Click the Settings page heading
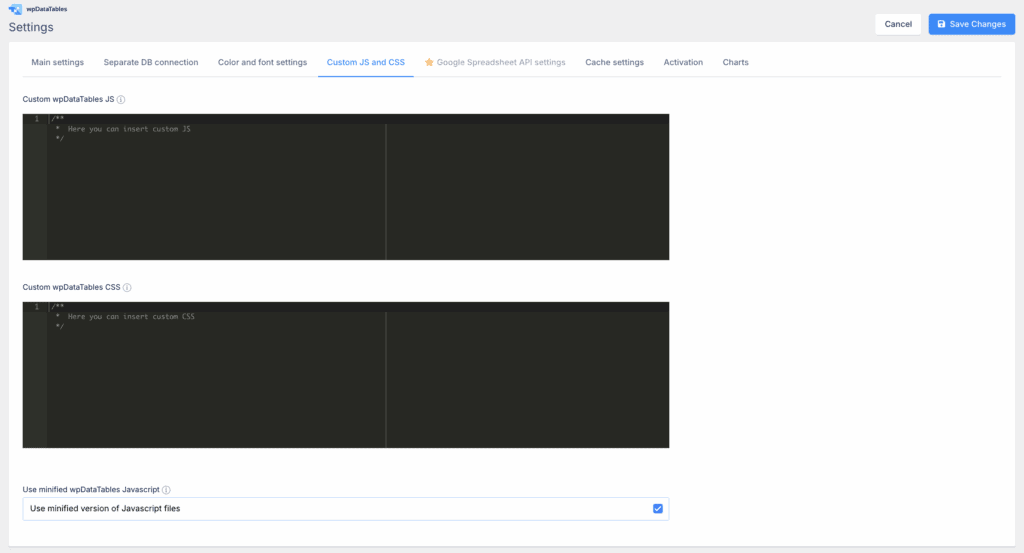Screen dimensions: 1024x553 click(x=31, y=27)
